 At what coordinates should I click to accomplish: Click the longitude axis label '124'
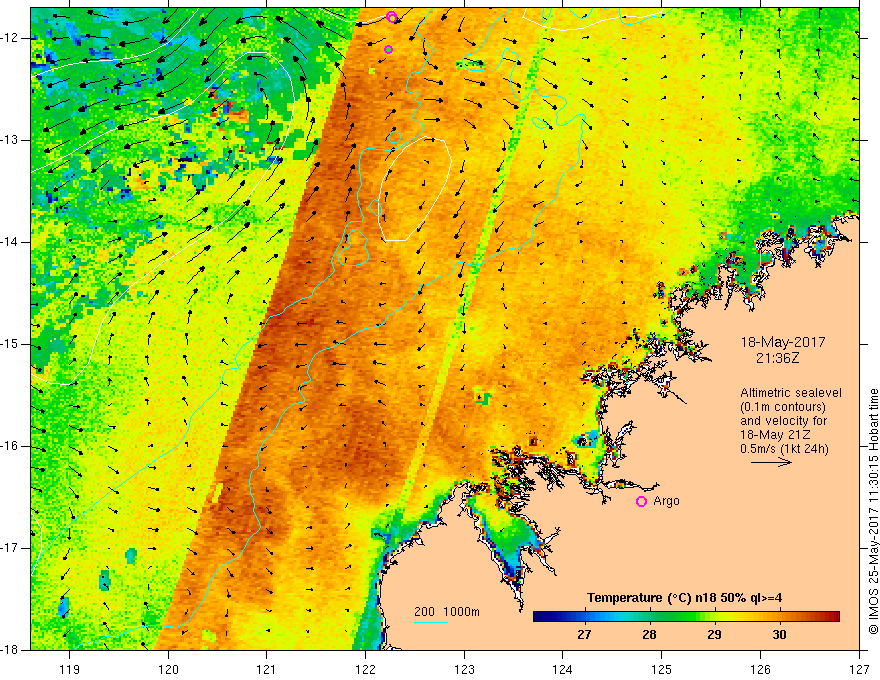563,669
